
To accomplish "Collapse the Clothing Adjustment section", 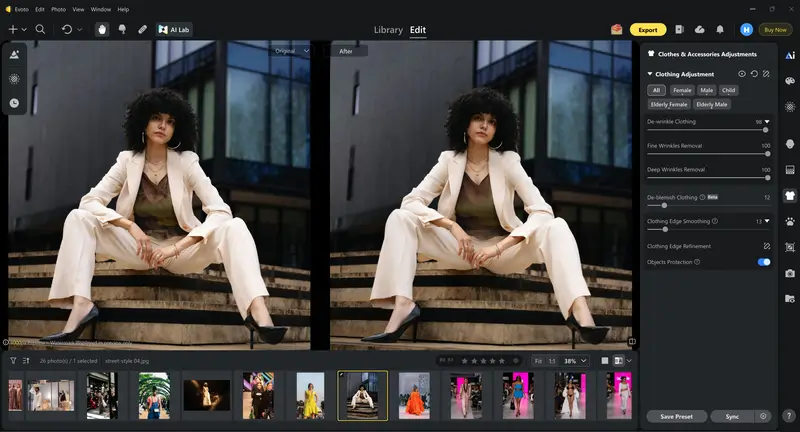I will coord(649,74).
